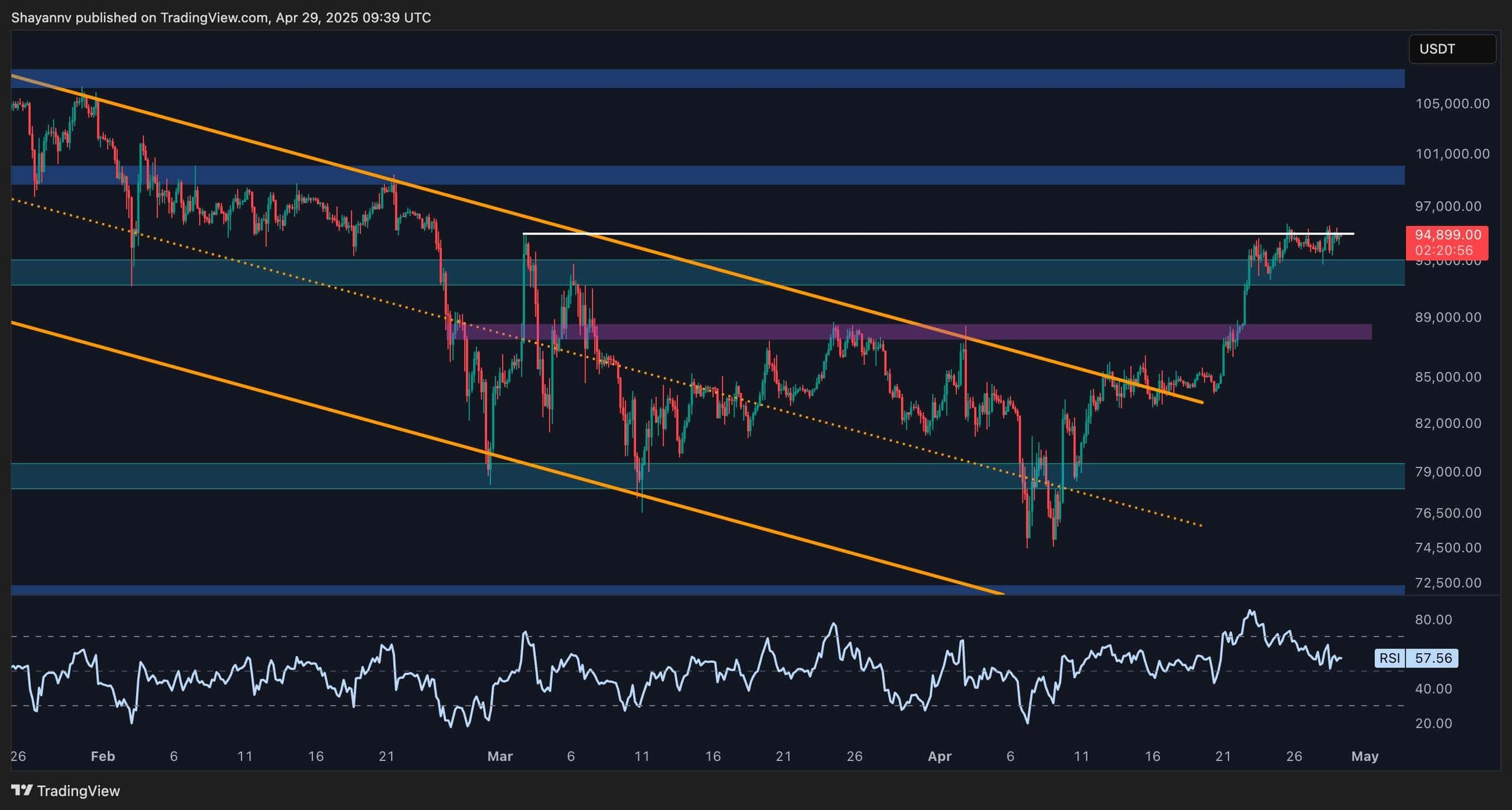Select the Apr marker on time axis
The width and height of the screenshot is (1512, 810).
point(939,756)
